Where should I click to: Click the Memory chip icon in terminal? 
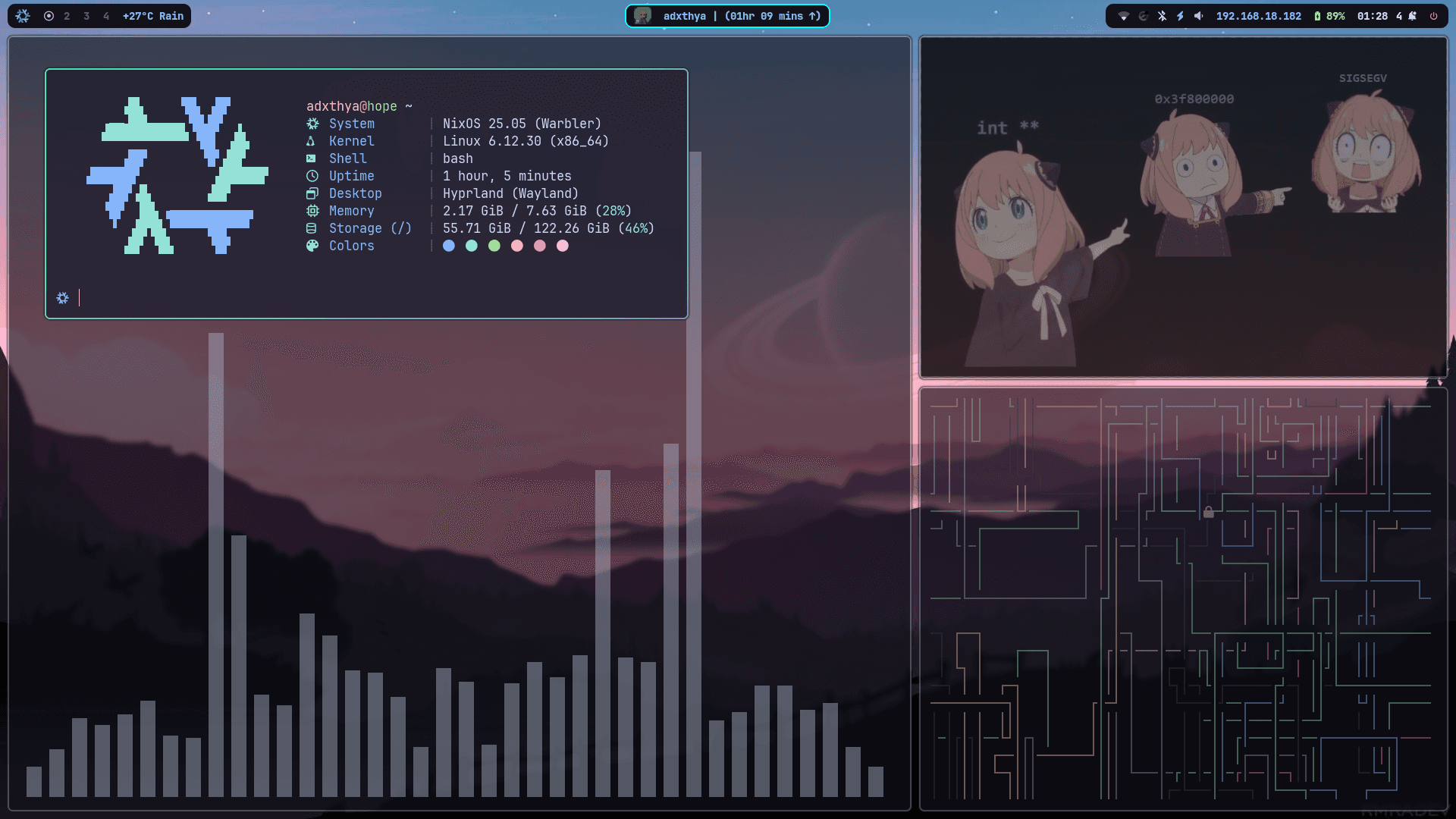[x=312, y=211]
